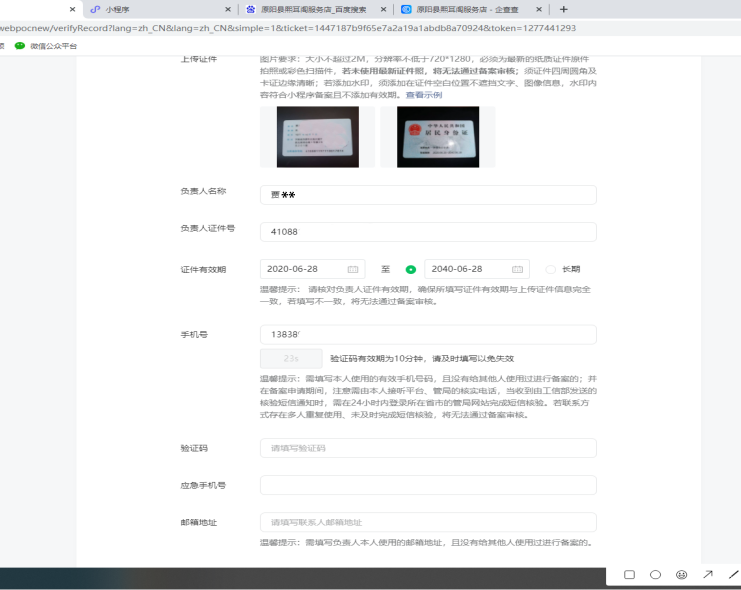Click the 微信公众平台 bookmark icon
The image size is (741, 590).
click(19, 46)
